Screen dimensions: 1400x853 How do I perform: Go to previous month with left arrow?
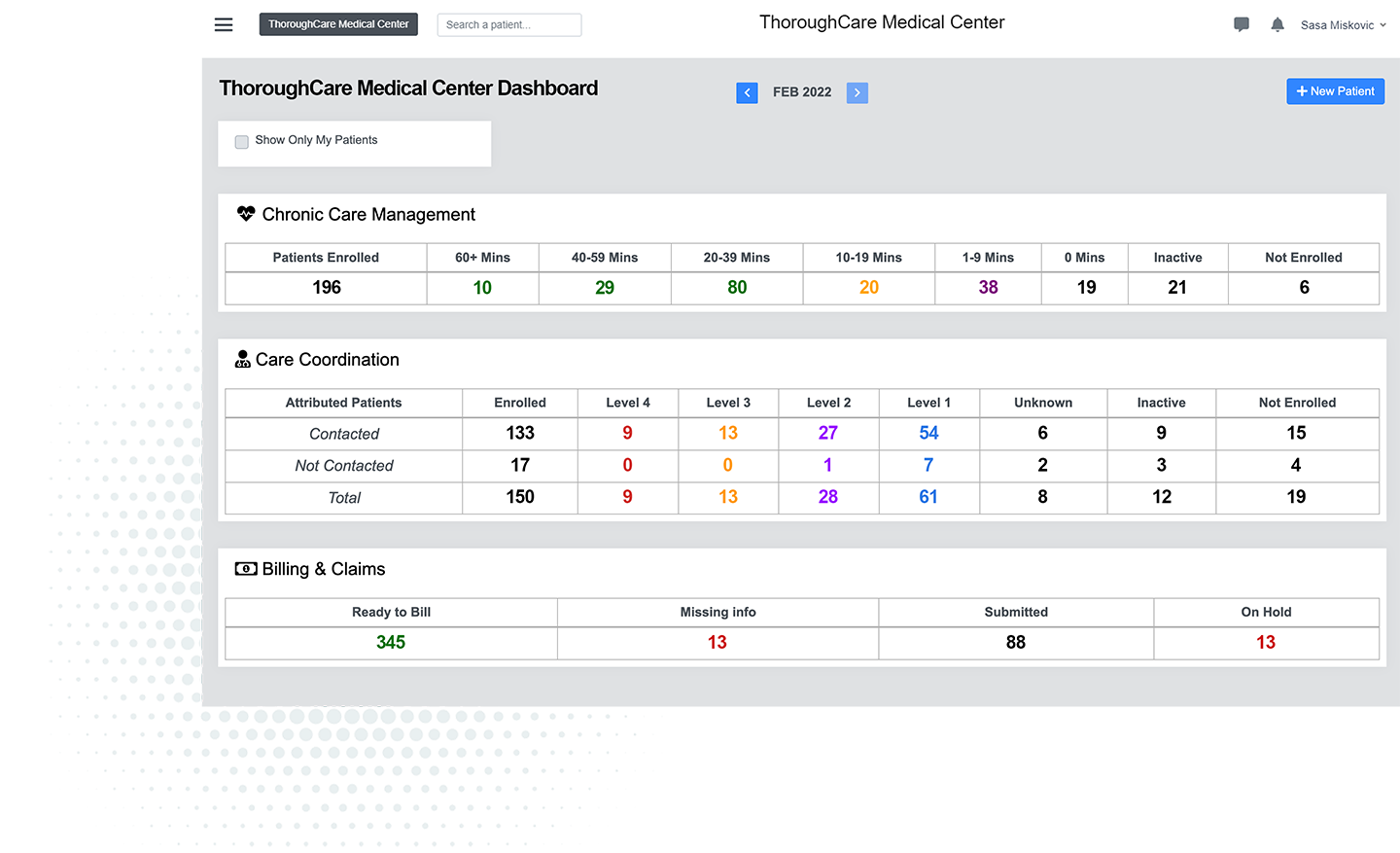coord(747,92)
